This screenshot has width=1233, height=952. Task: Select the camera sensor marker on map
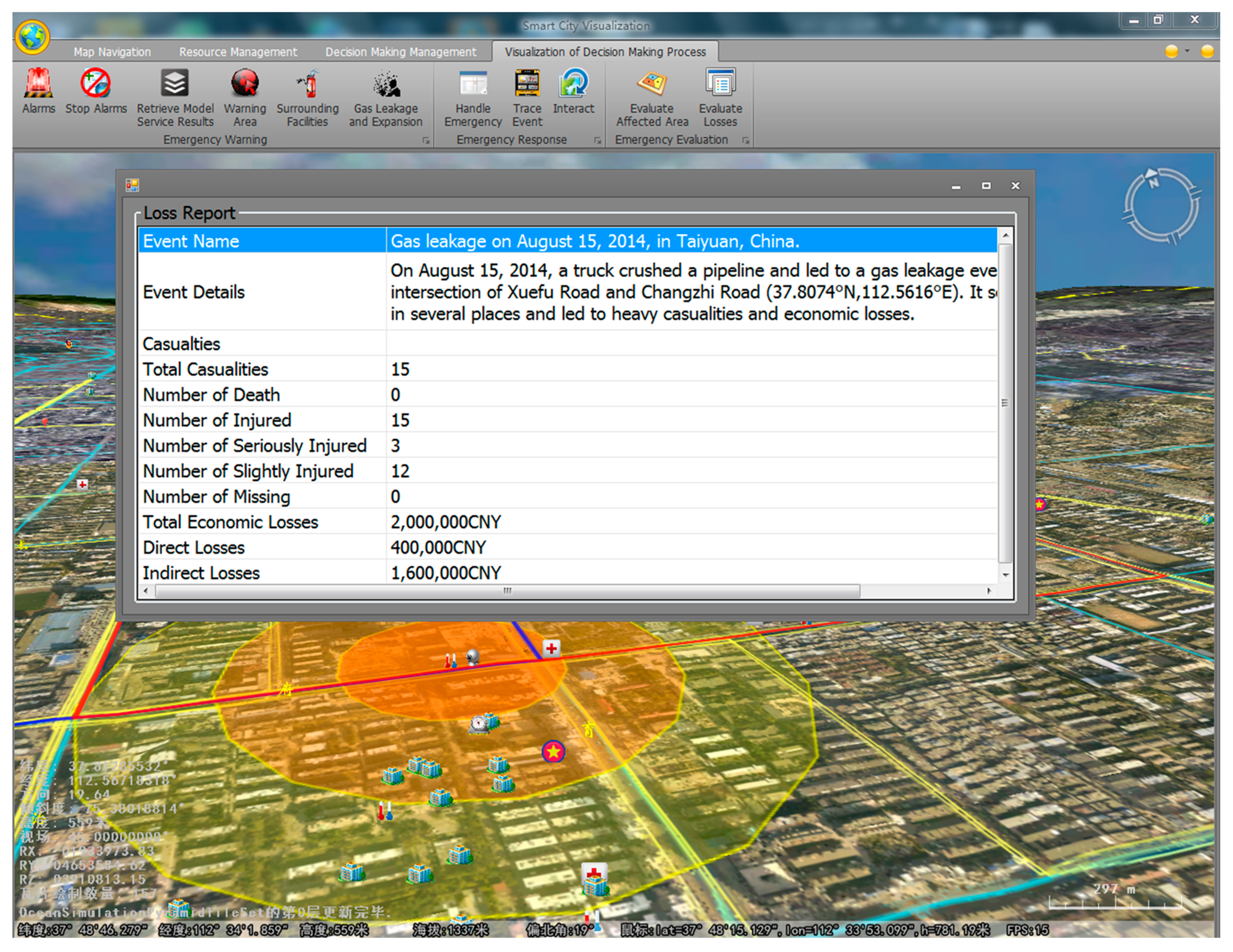pyautogui.click(x=473, y=657)
